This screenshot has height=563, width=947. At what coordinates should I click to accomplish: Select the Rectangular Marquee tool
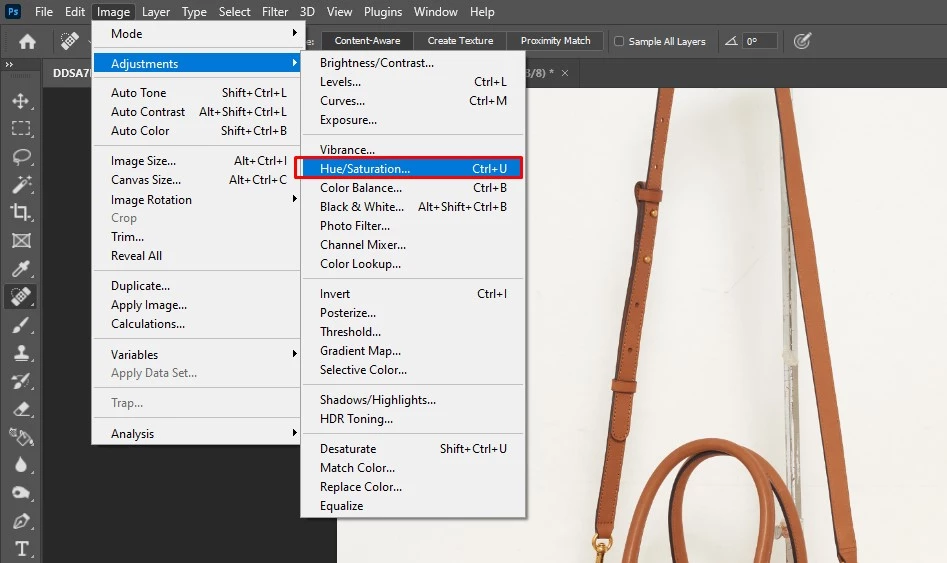coord(21,128)
